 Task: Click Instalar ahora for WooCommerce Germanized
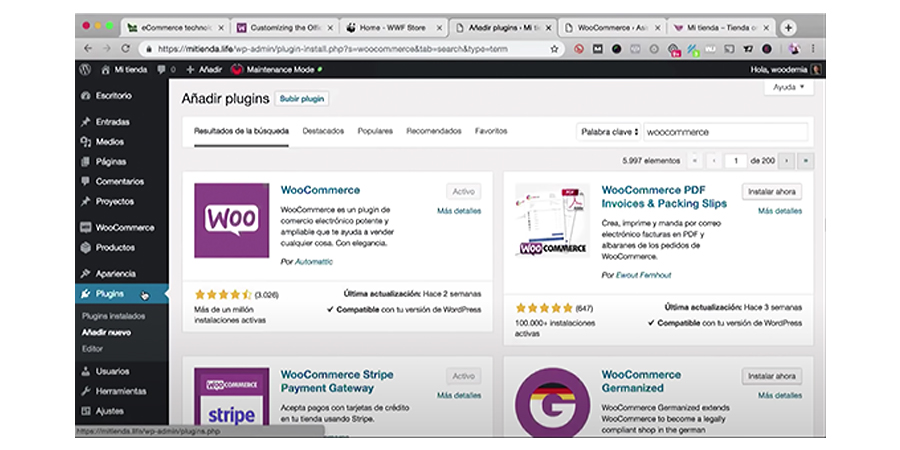[772, 377]
